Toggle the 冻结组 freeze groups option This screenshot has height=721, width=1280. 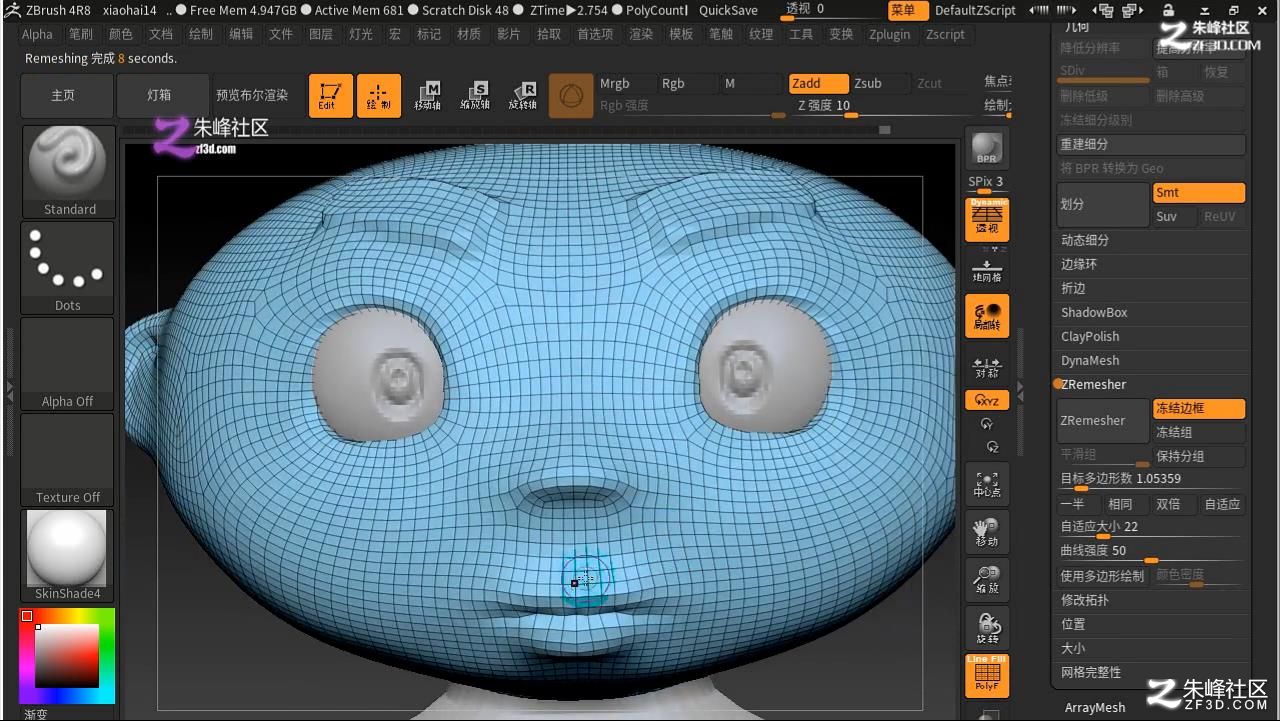coord(1198,433)
